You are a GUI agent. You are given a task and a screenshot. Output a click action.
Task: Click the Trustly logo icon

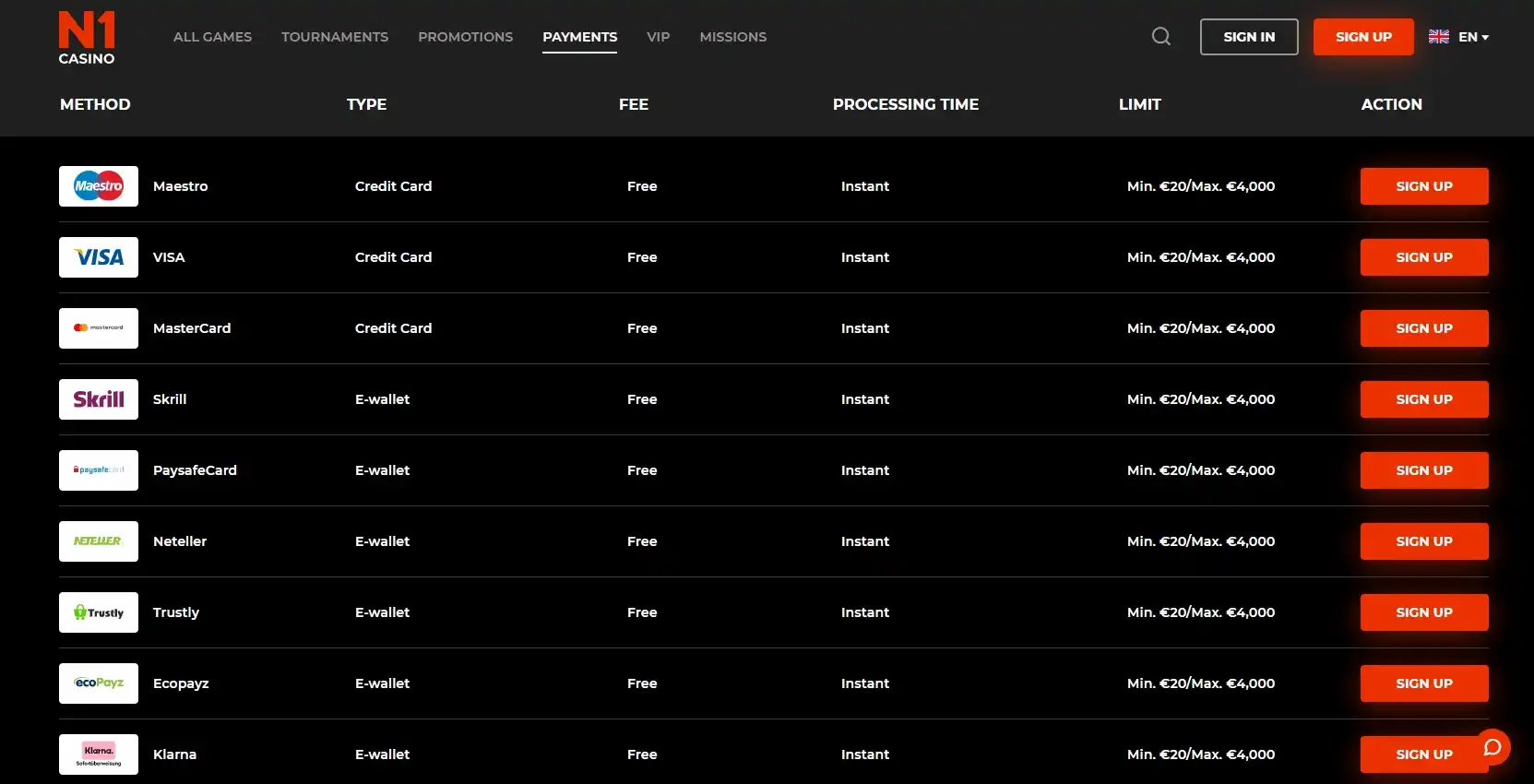pyautogui.click(x=99, y=612)
